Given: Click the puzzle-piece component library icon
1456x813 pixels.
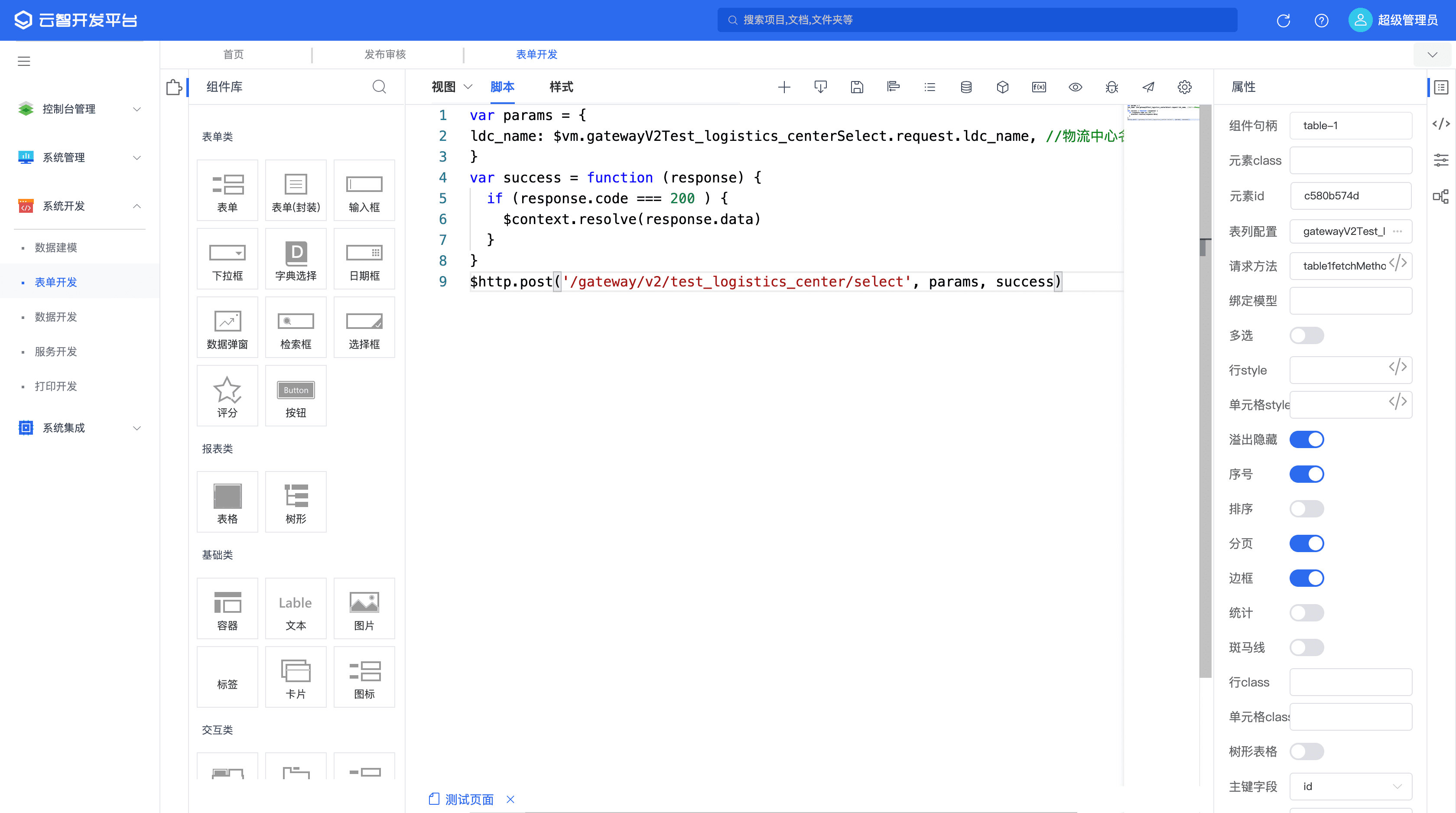Looking at the screenshot, I should point(174,87).
